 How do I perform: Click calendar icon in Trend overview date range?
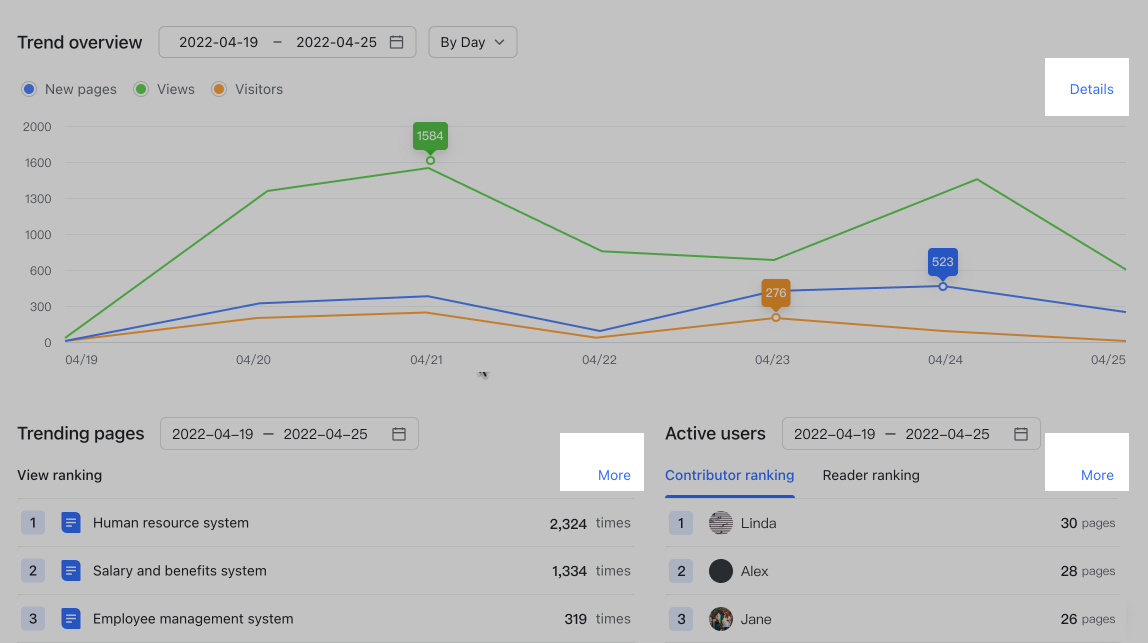[396, 42]
